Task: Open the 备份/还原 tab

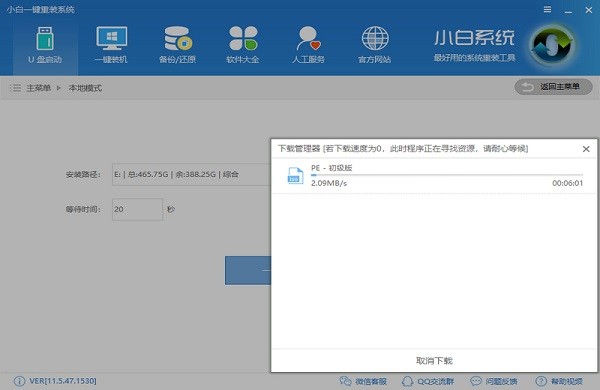Action: point(177,45)
